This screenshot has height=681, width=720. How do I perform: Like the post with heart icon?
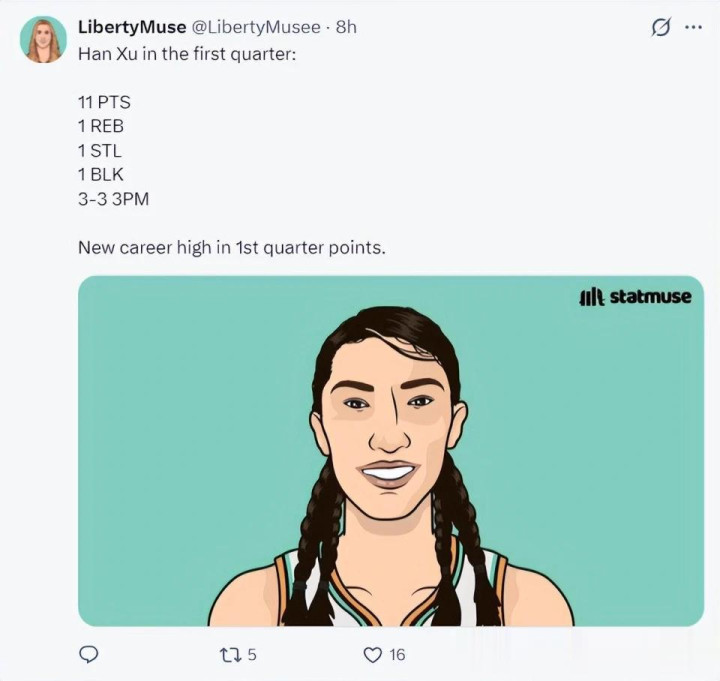pos(372,655)
